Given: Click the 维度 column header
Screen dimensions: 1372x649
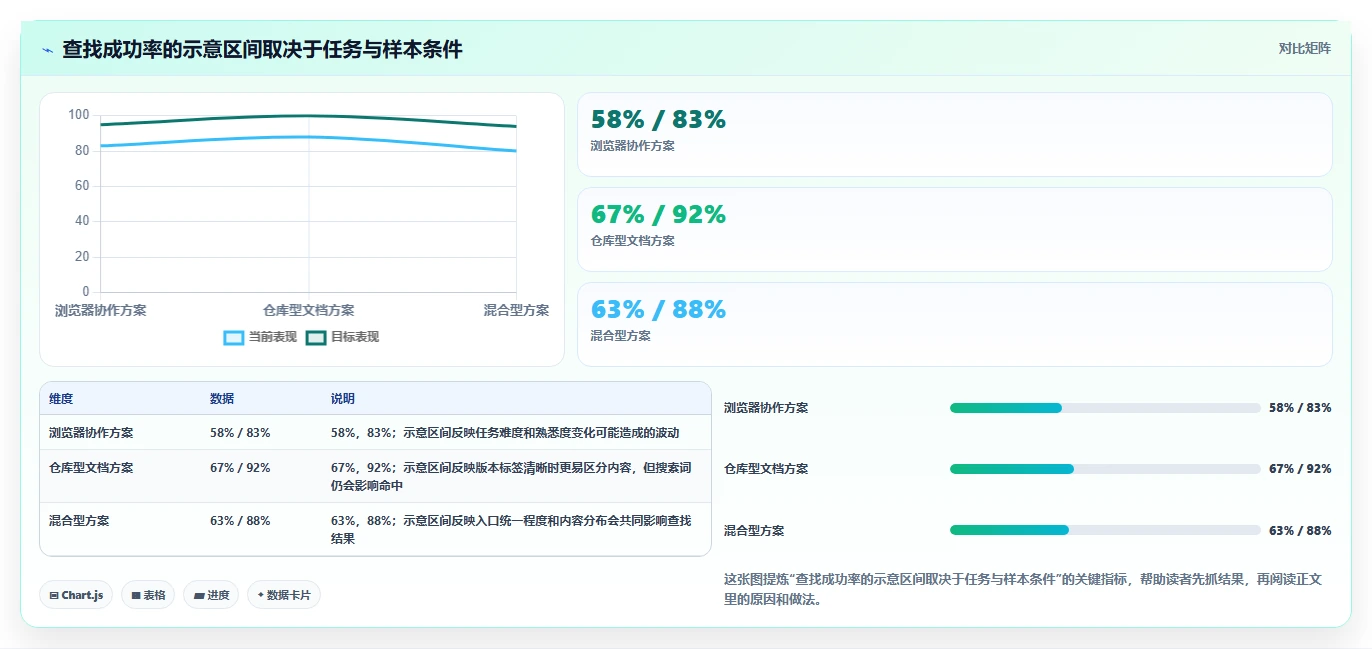Looking at the screenshot, I should 61,399.
